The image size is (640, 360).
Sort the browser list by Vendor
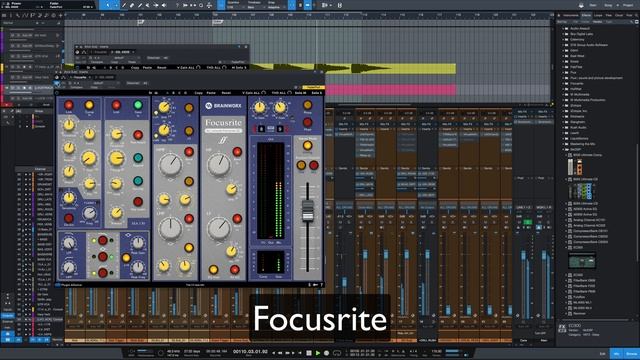[598, 22]
